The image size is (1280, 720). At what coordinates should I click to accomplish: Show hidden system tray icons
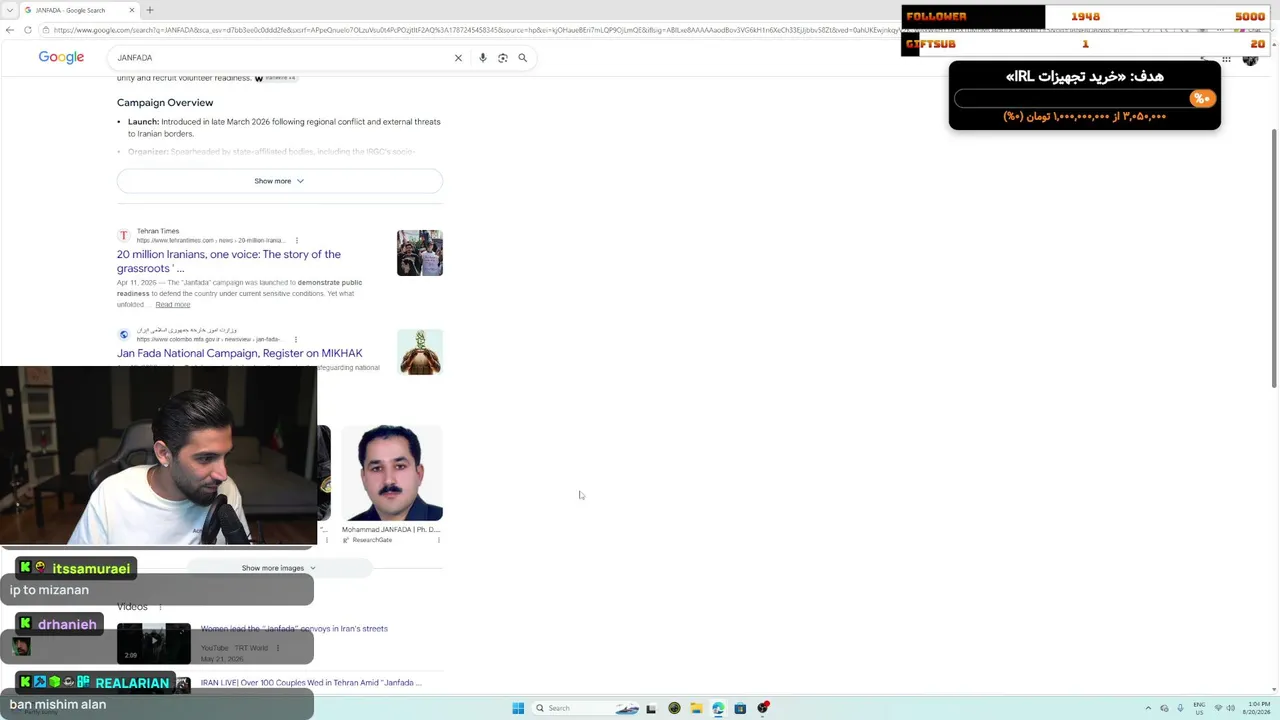coord(1148,708)
